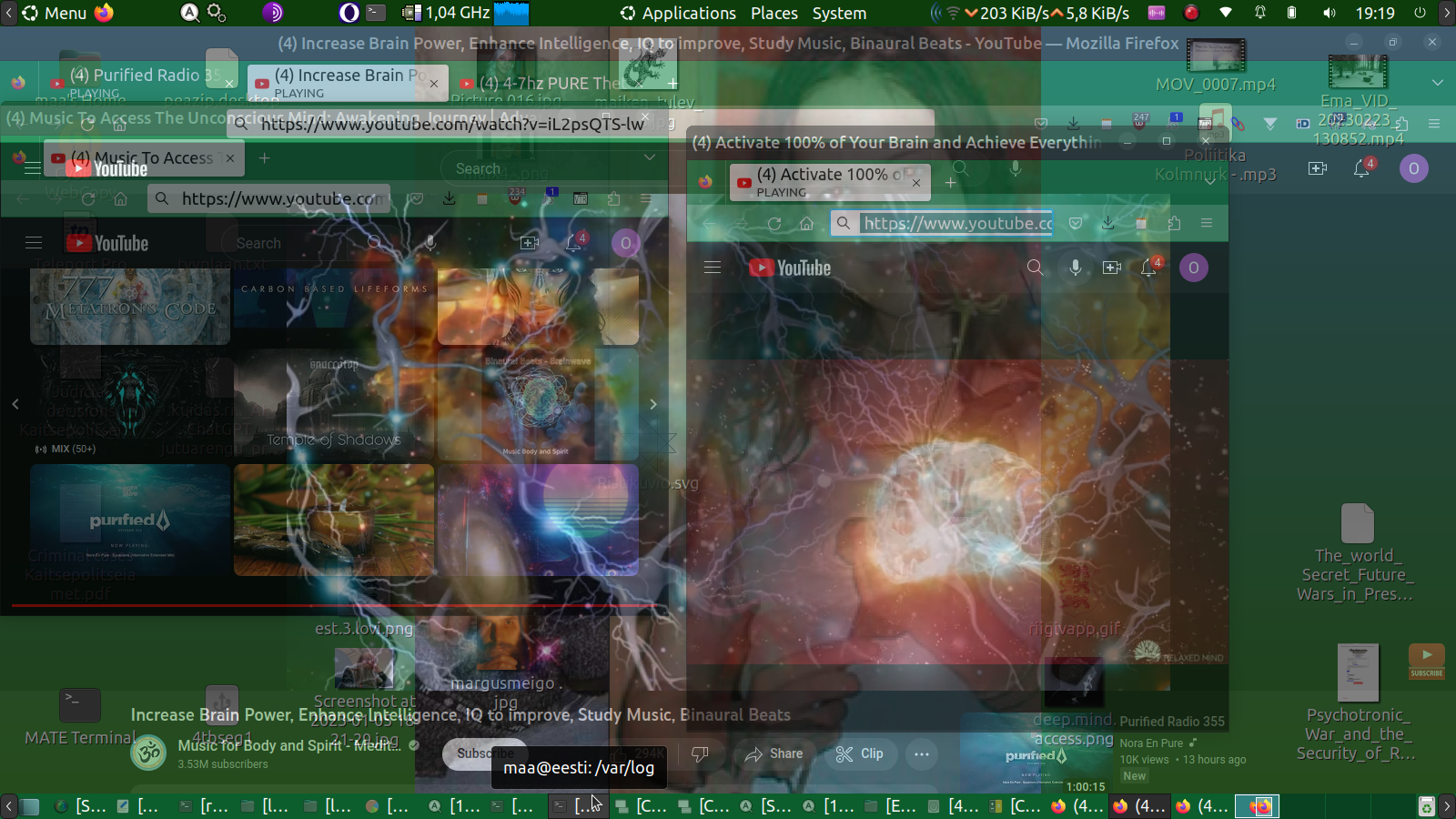
Task: Open clock applet showing 19:19
Action: point(1375,13)
